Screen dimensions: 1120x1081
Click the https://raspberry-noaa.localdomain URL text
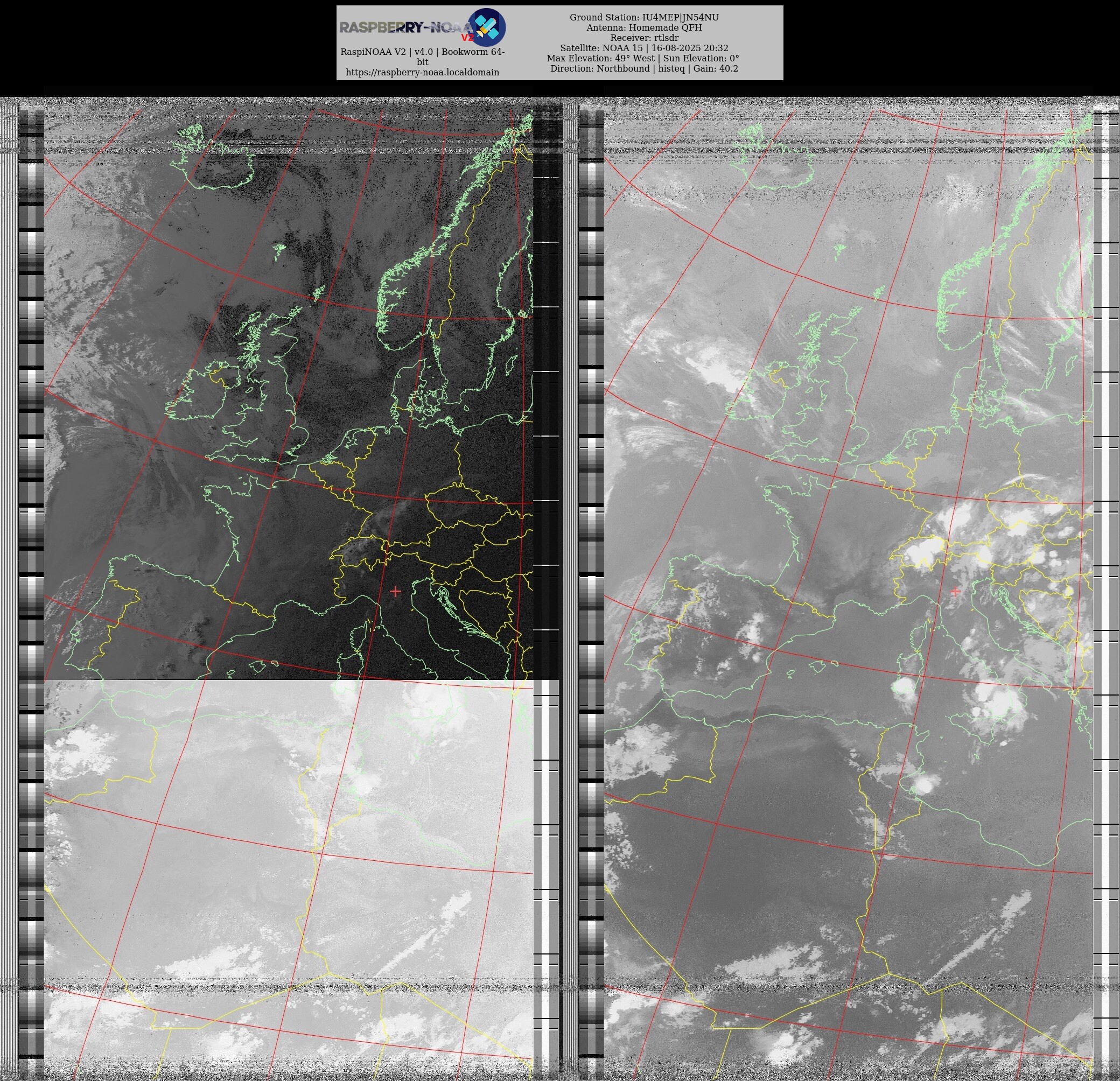pos(422,73)
